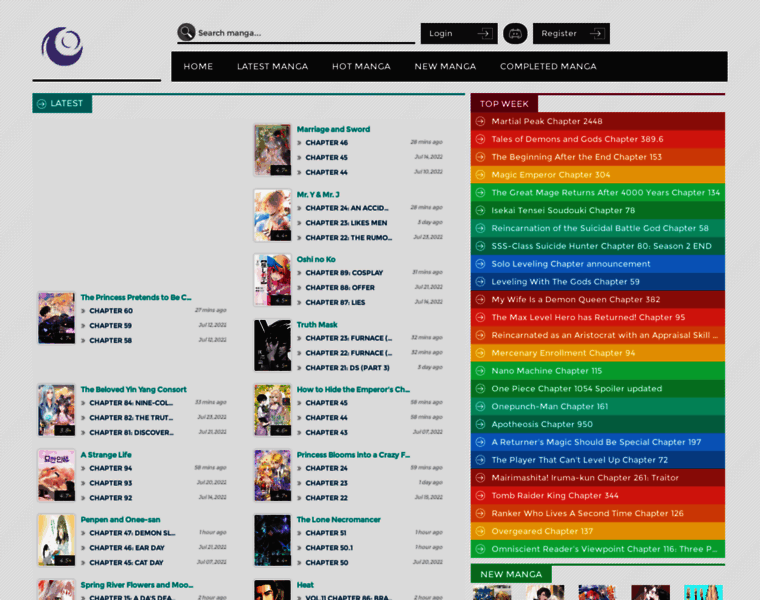Click arrow icon beside Tales of Demons and Gods
The image size is (760, 600).
[x=480, y=139]
